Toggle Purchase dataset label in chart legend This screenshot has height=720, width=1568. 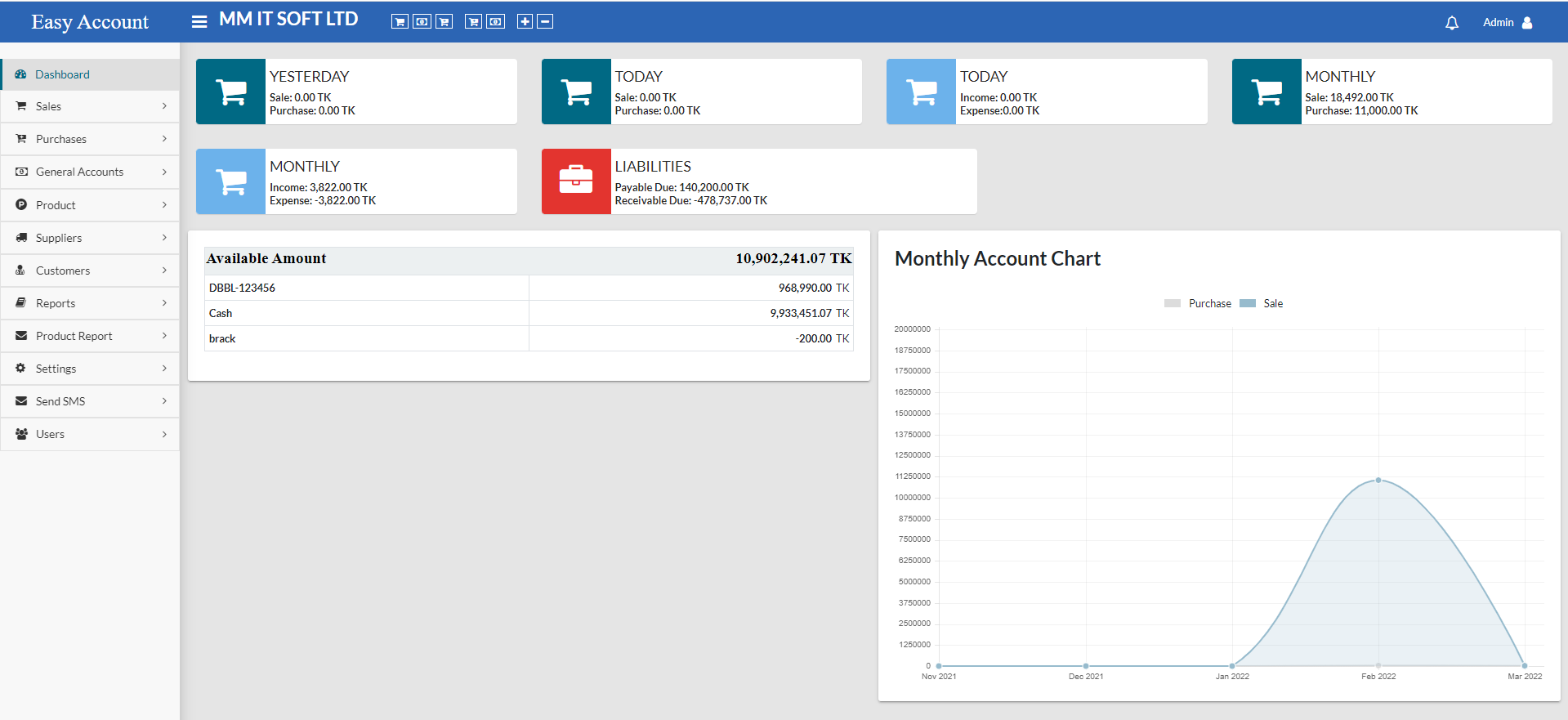[x=1209, y=303]
